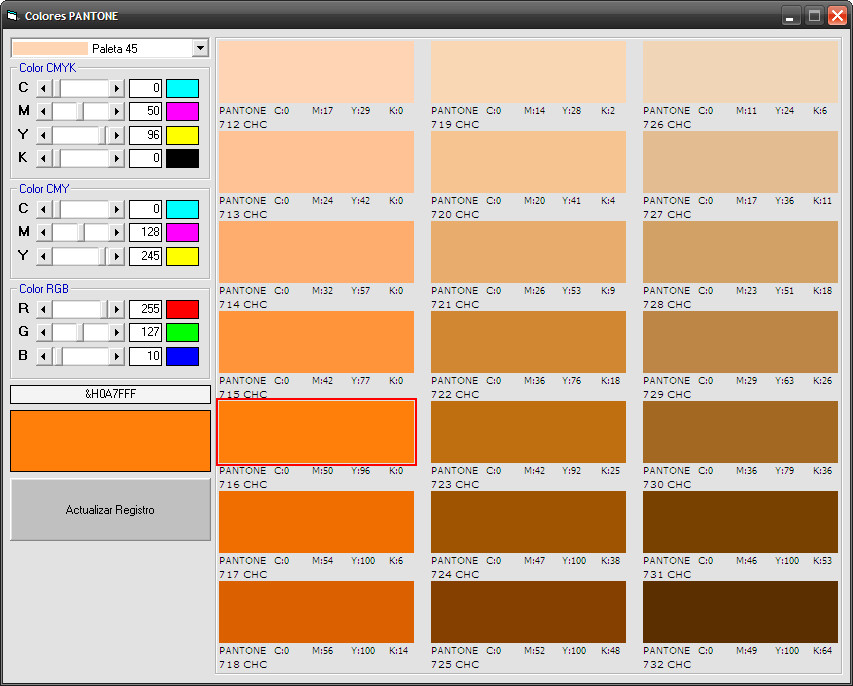
Task: Select the PANTONE 727 CHC swatch
Action: click(x=740, y=162)
